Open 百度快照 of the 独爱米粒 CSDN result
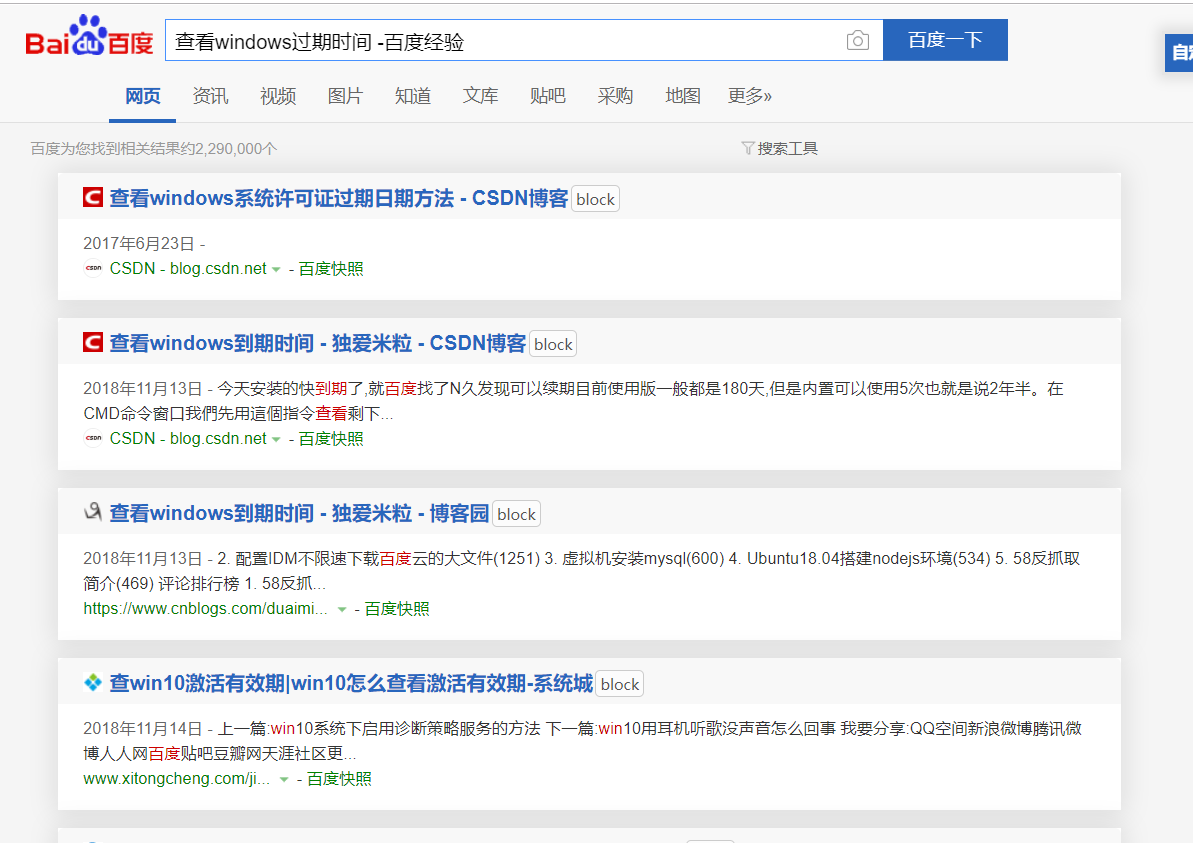The height and width of the screenshot is (843, 1193). coord(331,438)
